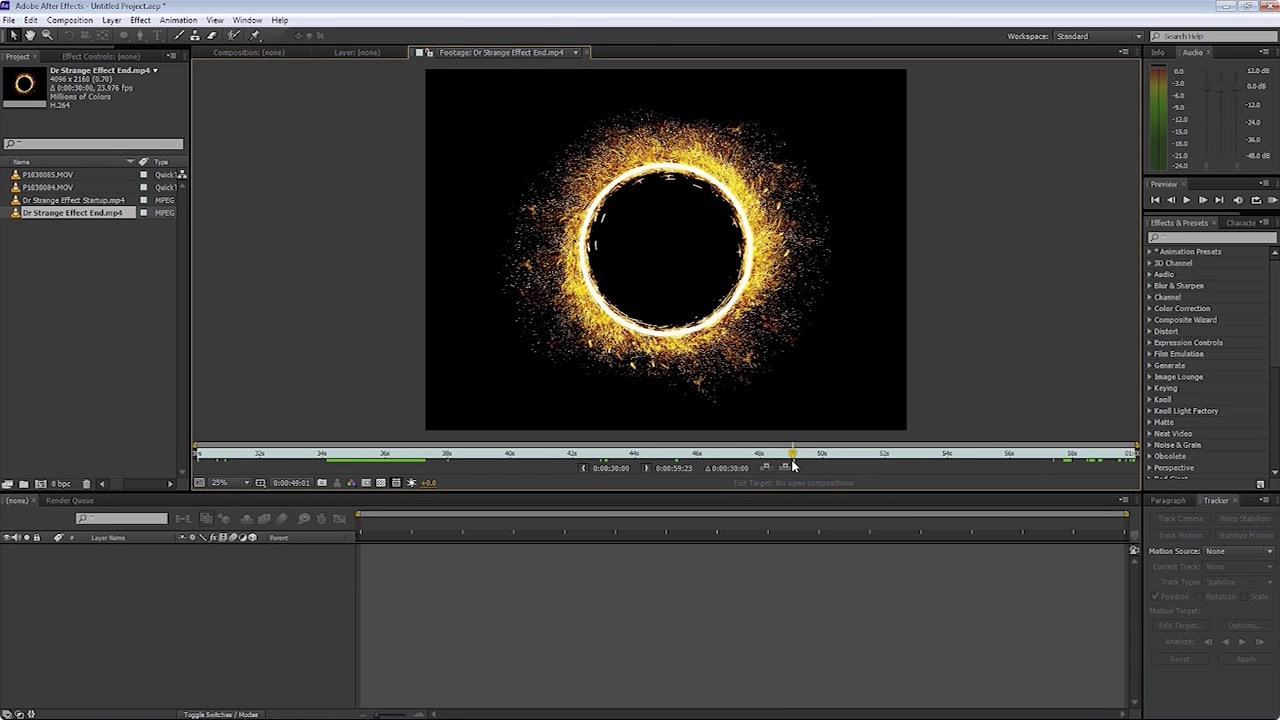Select the Roto Brush tool

(x=234, y=34)
